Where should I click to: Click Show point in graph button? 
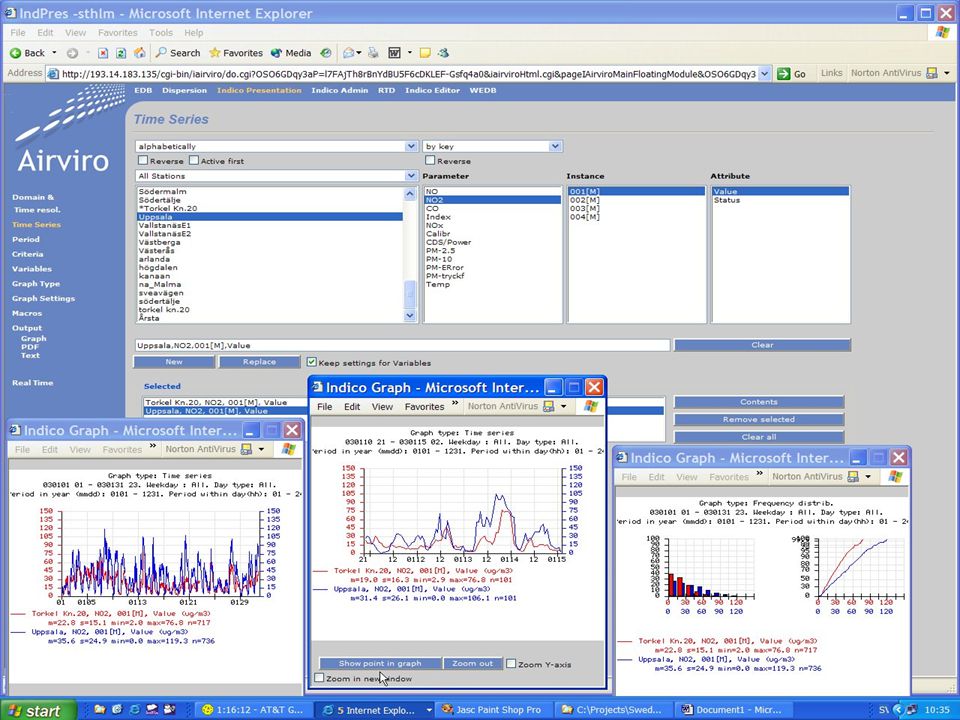(380, 663)
